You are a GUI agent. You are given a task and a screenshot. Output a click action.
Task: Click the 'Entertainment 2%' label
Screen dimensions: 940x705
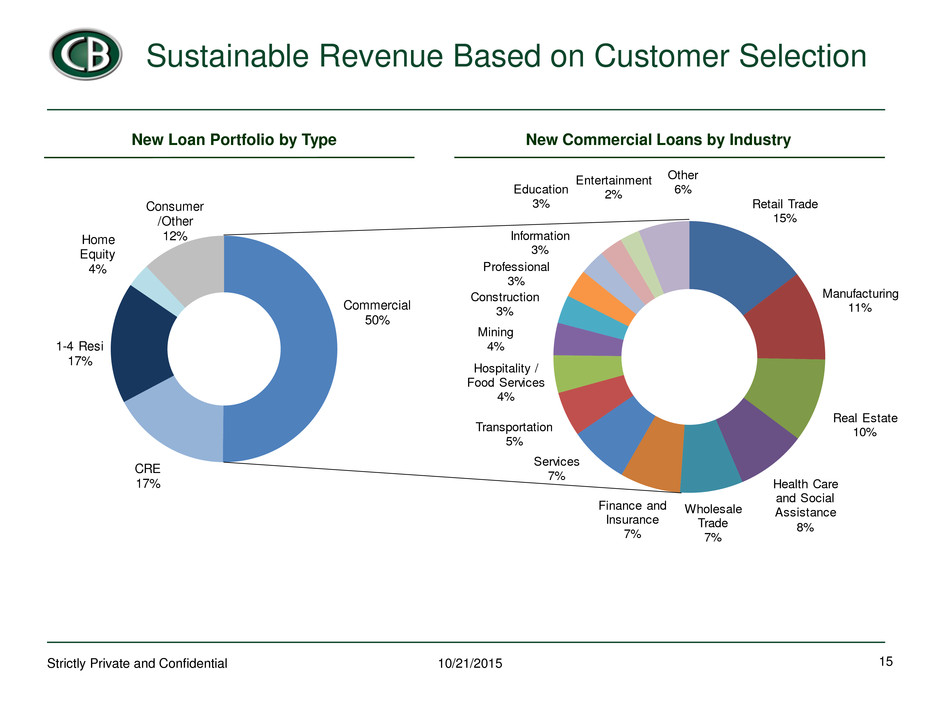click(613, 187)
